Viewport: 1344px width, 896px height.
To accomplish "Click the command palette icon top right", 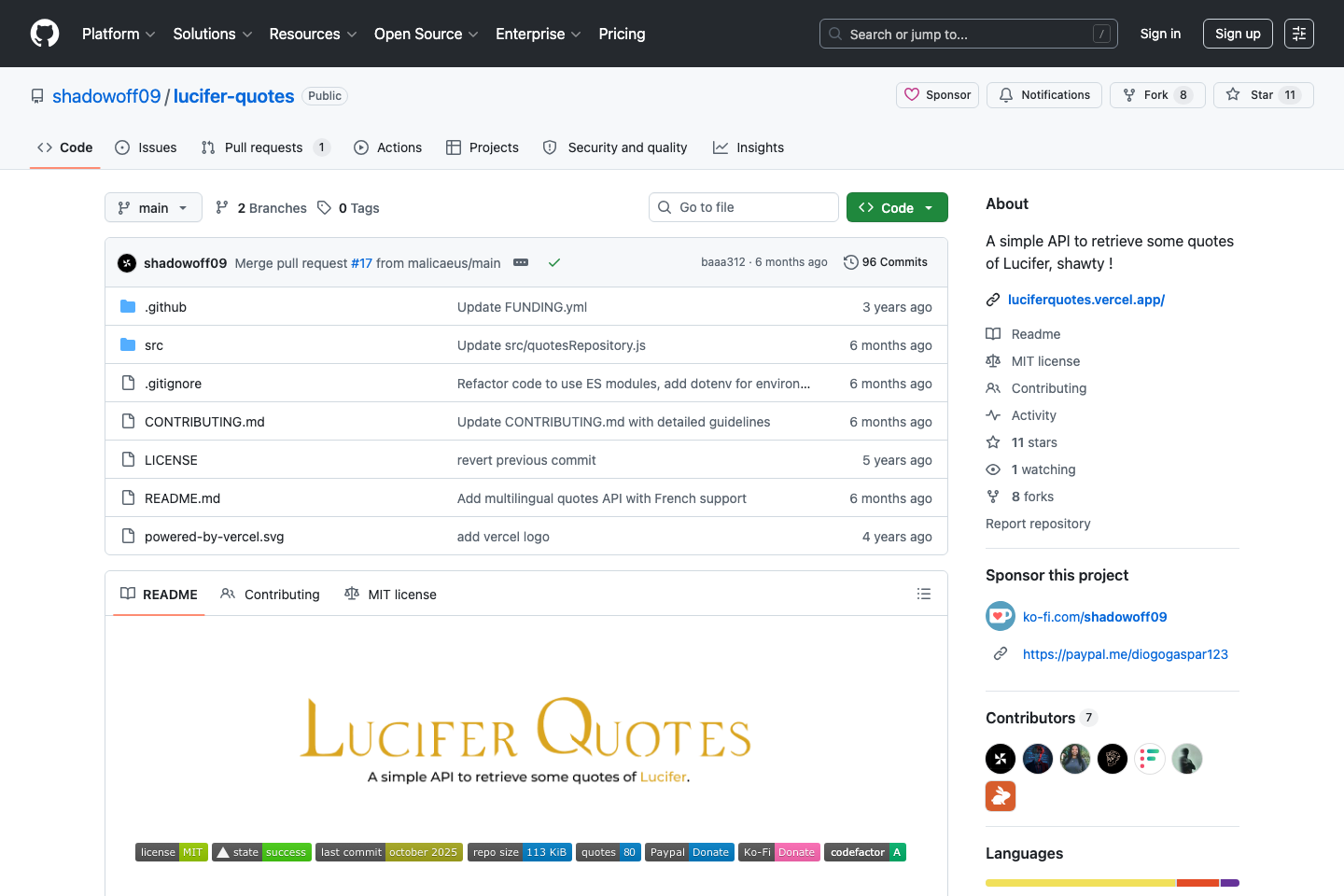I will 1298,33.
